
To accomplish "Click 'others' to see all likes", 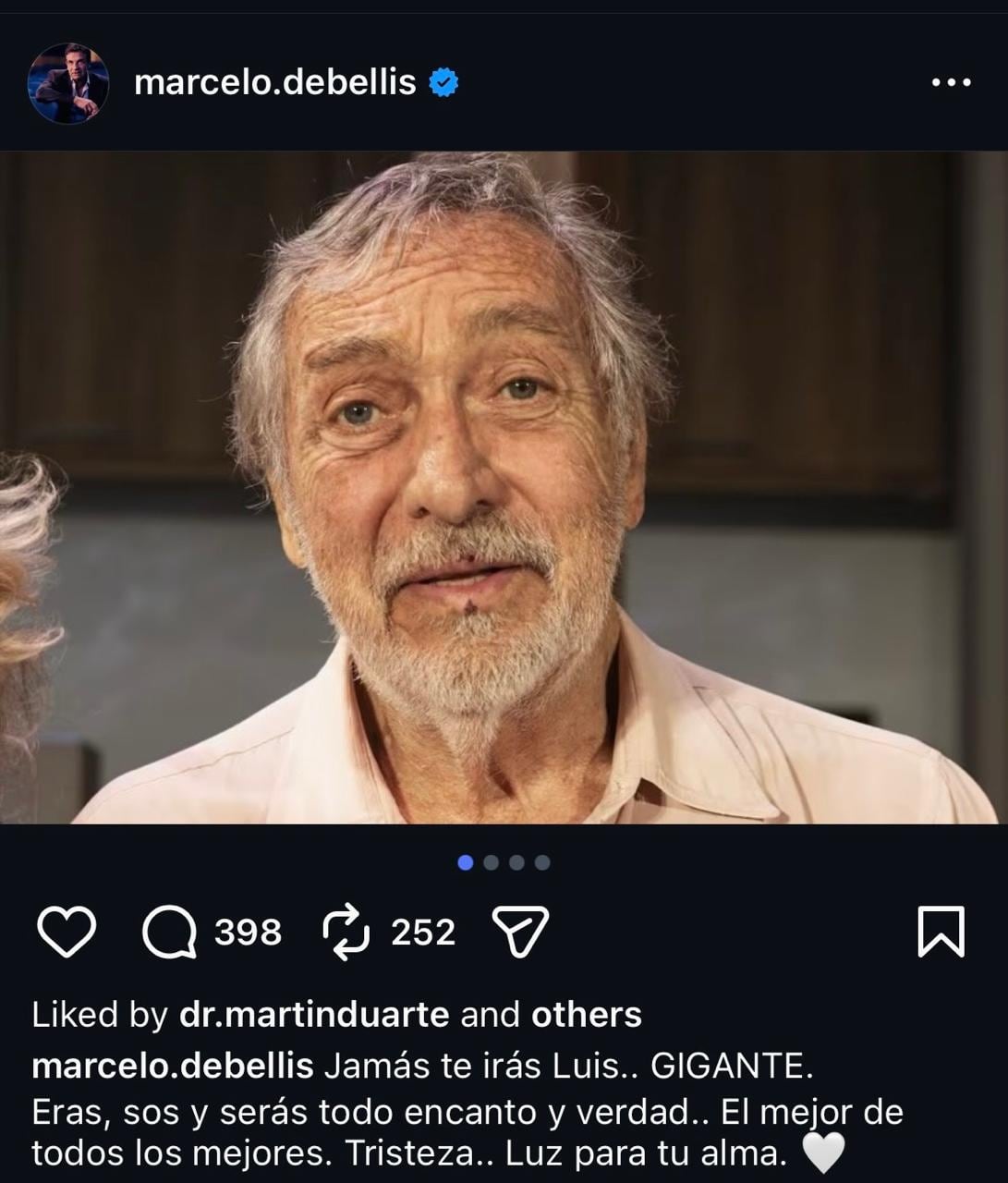I will (585, 1015).
